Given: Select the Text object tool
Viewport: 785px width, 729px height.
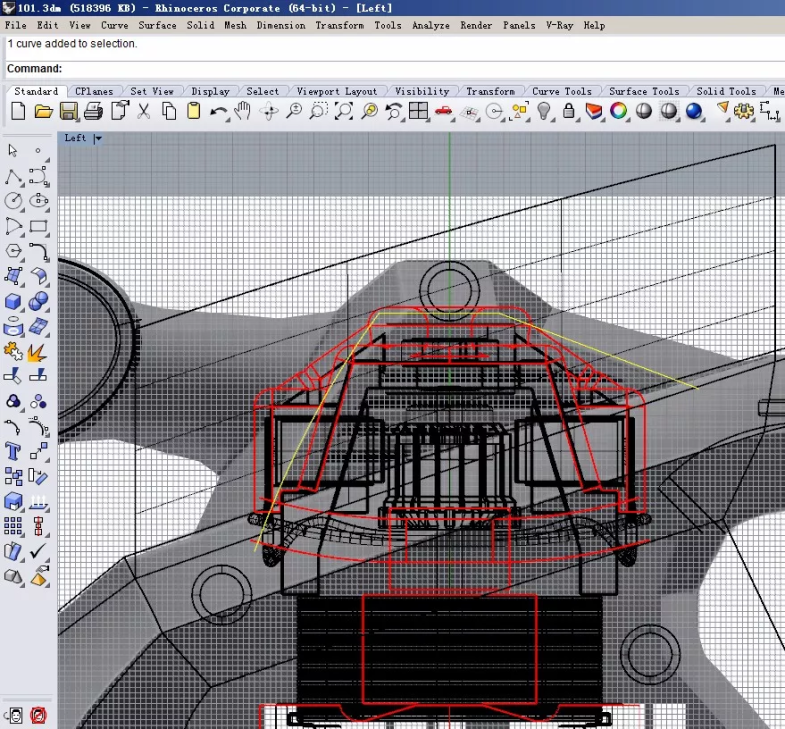Looking at the screenshot, I should pyautogui.click(x=14, y=451).
